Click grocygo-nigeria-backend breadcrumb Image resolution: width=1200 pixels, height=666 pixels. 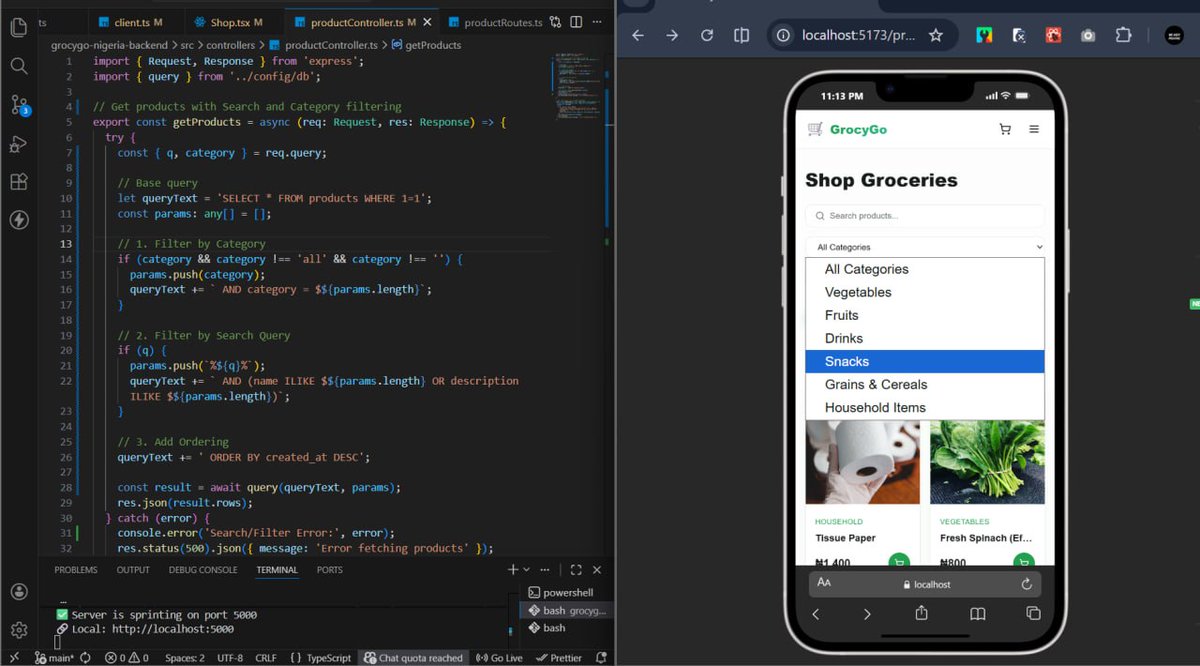pos(110,45)
